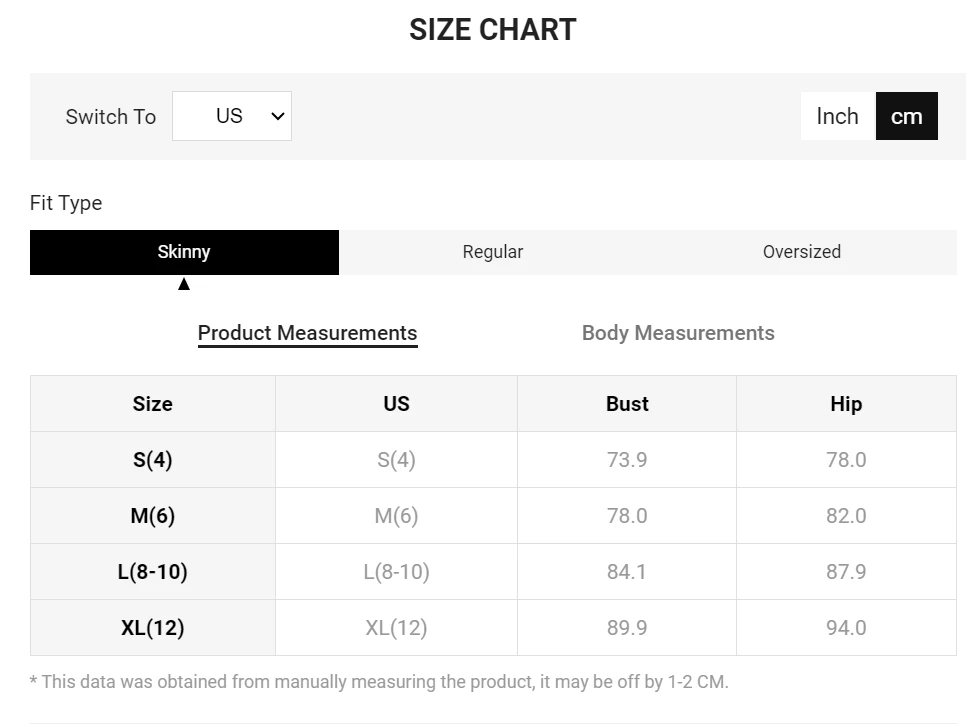
Task: Click the SIZE CHART heading
Action: click(x=492, y=30)
